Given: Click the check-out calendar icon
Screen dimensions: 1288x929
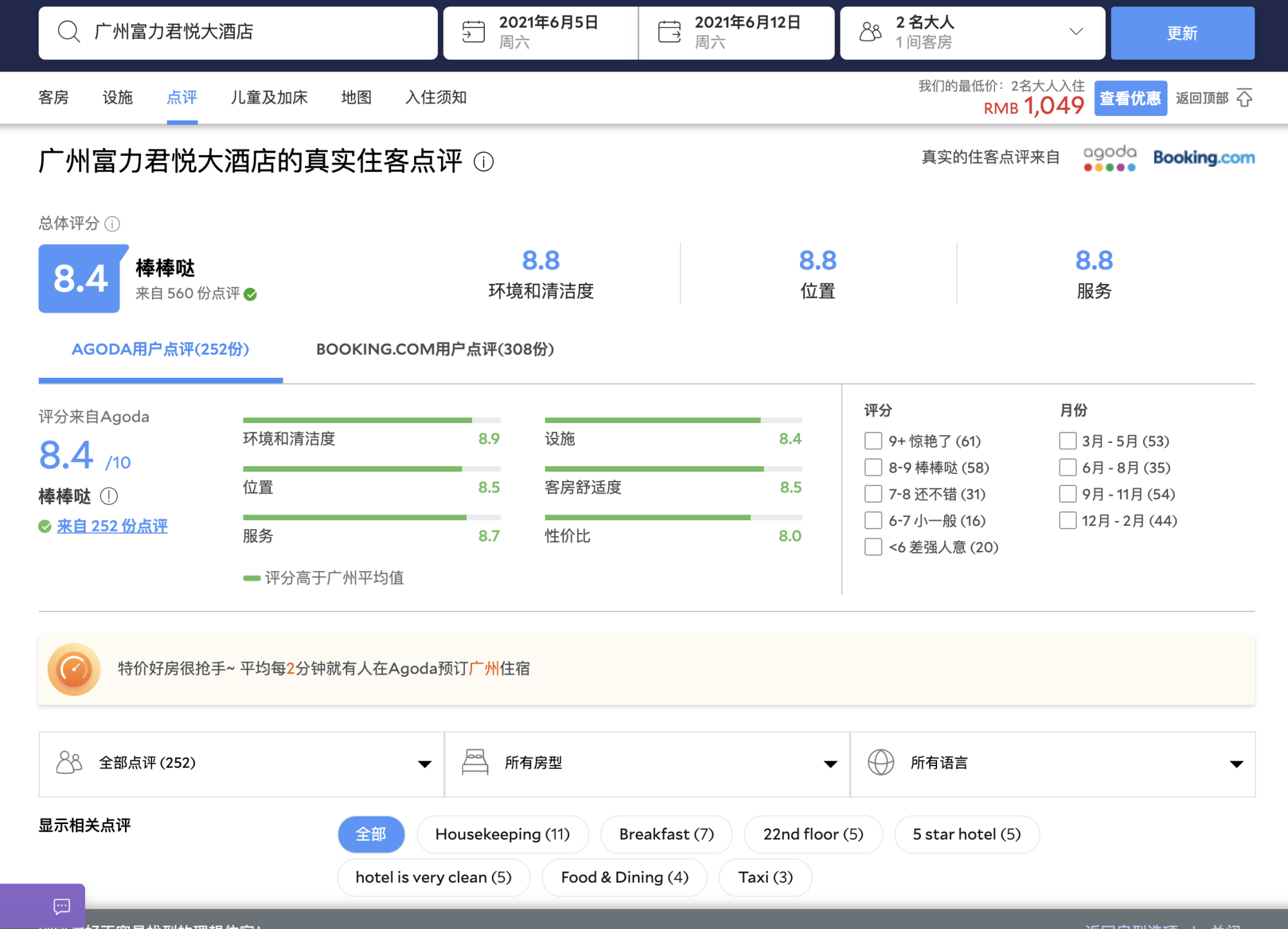Looking at the screenshot, I should coord(669,31).
